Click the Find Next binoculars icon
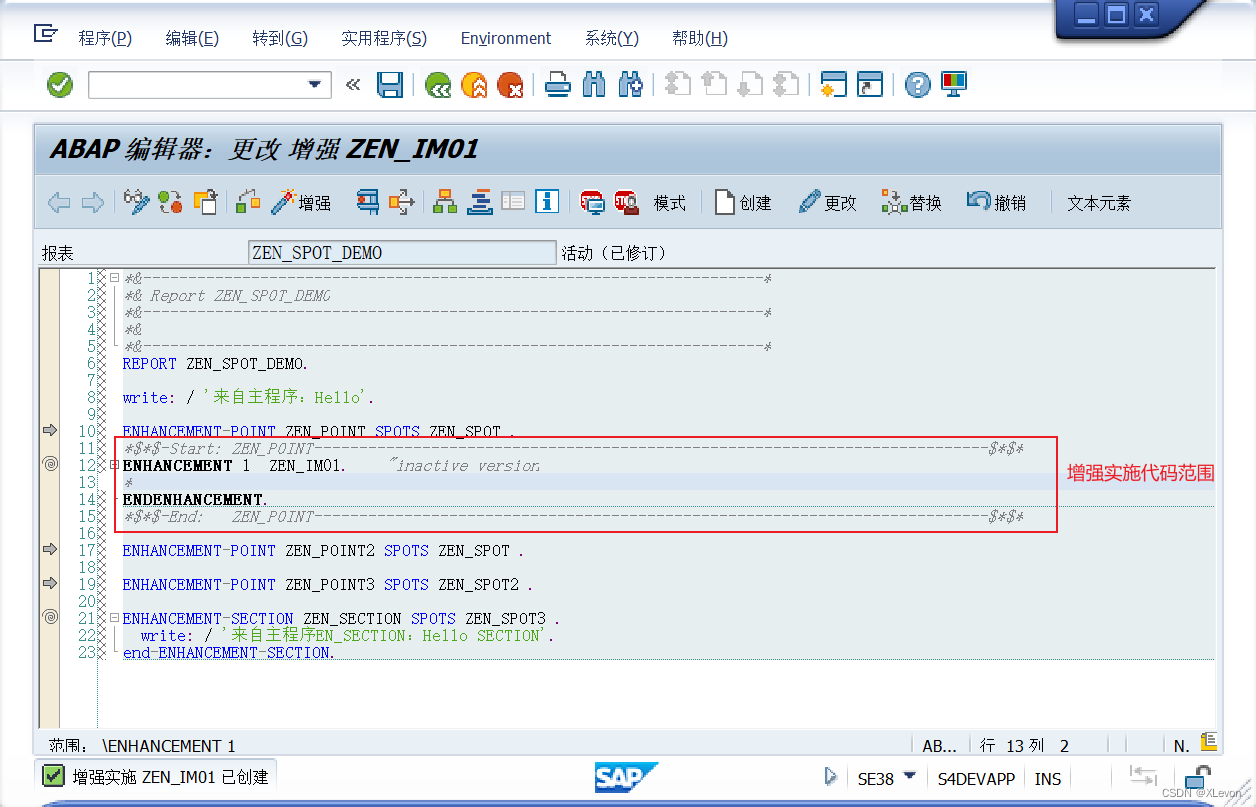The width and height of the screenshot is (1256, 807). tap(630, 85)
